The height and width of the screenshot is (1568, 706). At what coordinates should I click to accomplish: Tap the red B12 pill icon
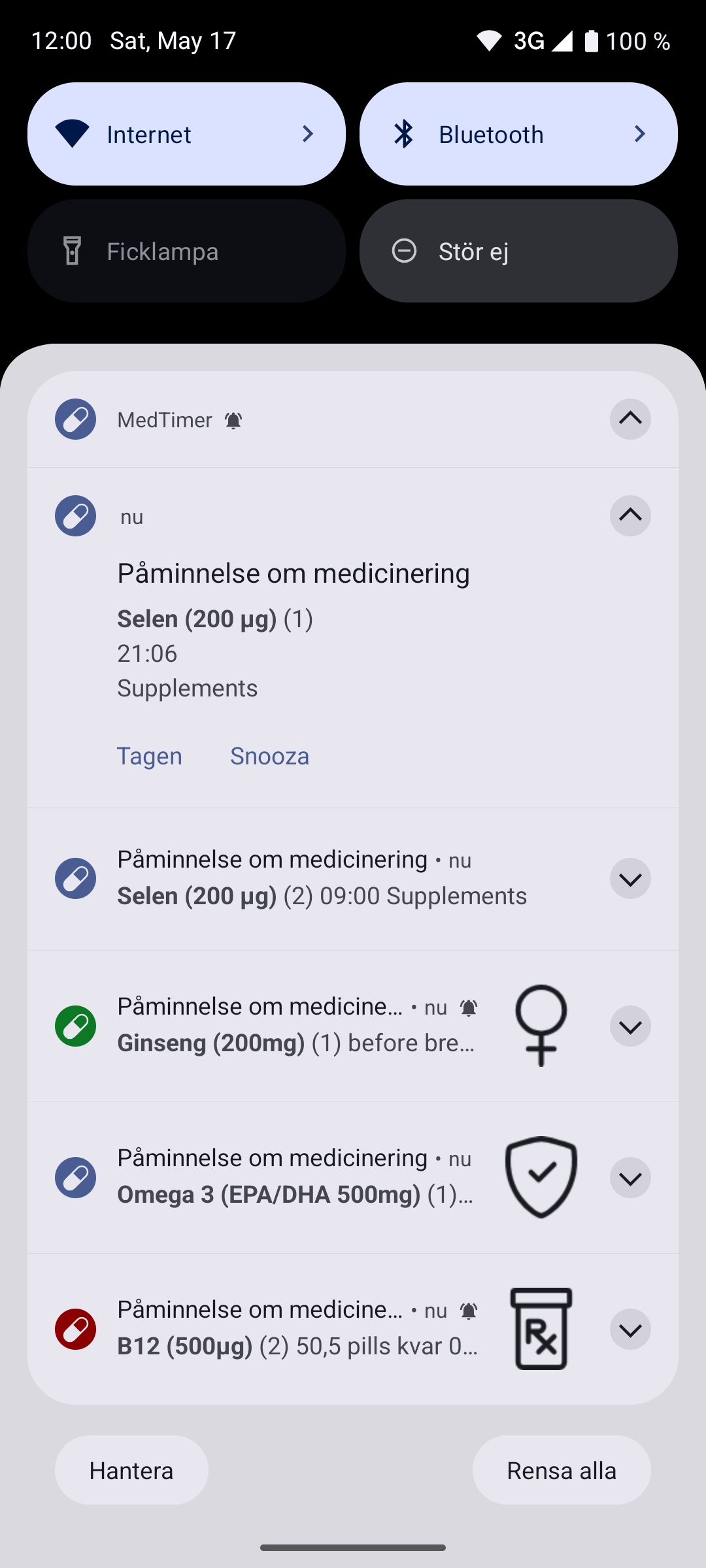coord(75,1329)
